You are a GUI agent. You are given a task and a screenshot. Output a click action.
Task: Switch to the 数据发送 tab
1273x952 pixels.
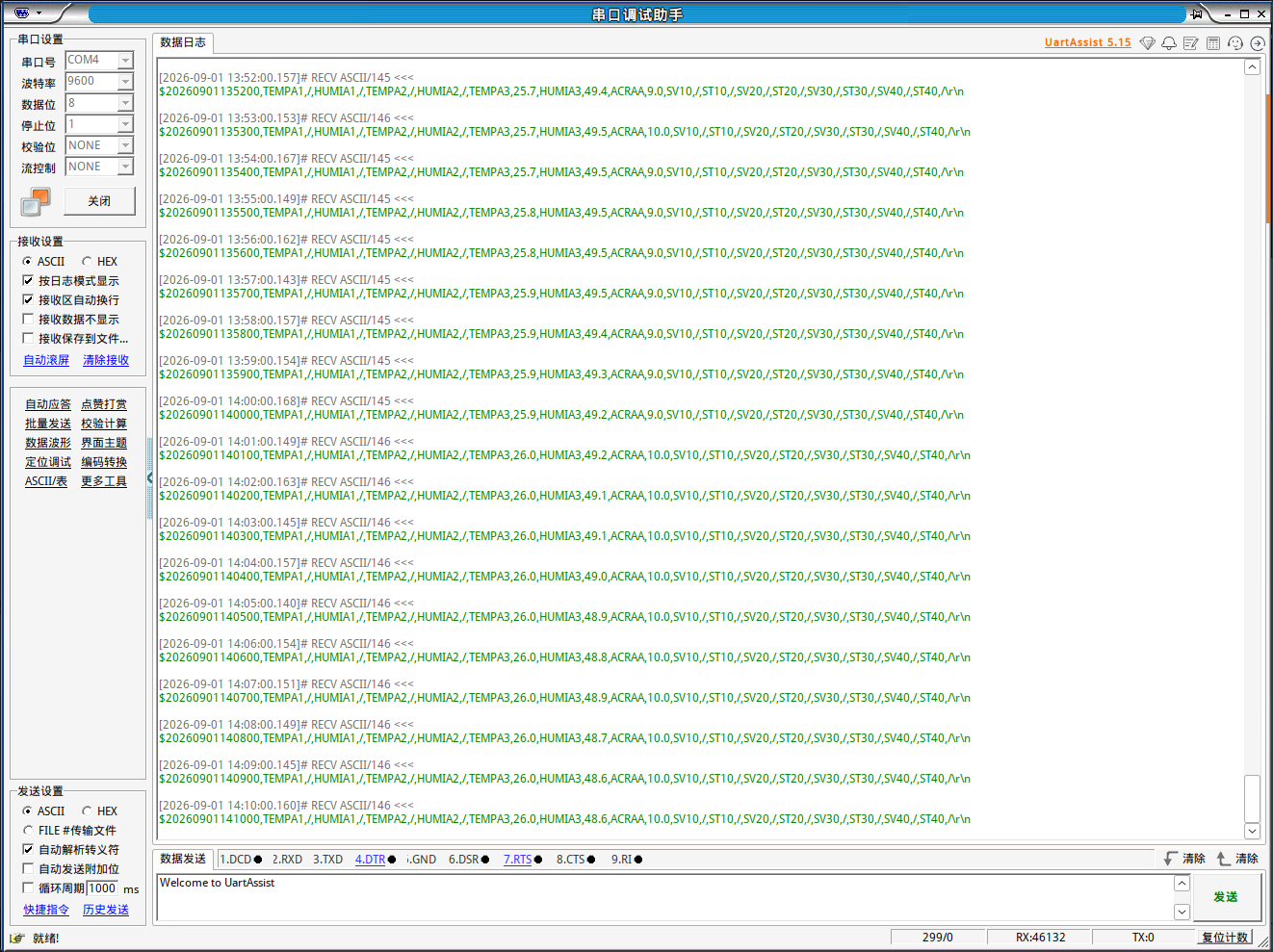(x=183, y=859)
